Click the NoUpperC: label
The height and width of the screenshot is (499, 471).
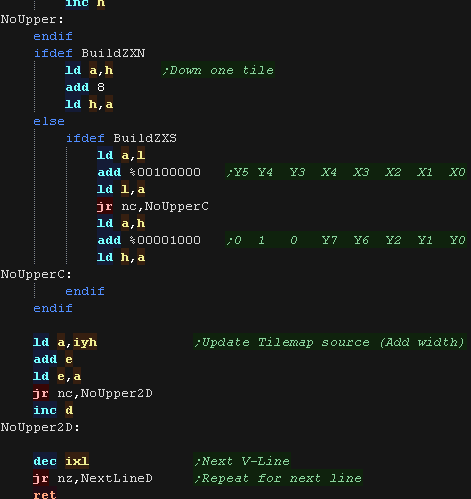pos(36,274)
